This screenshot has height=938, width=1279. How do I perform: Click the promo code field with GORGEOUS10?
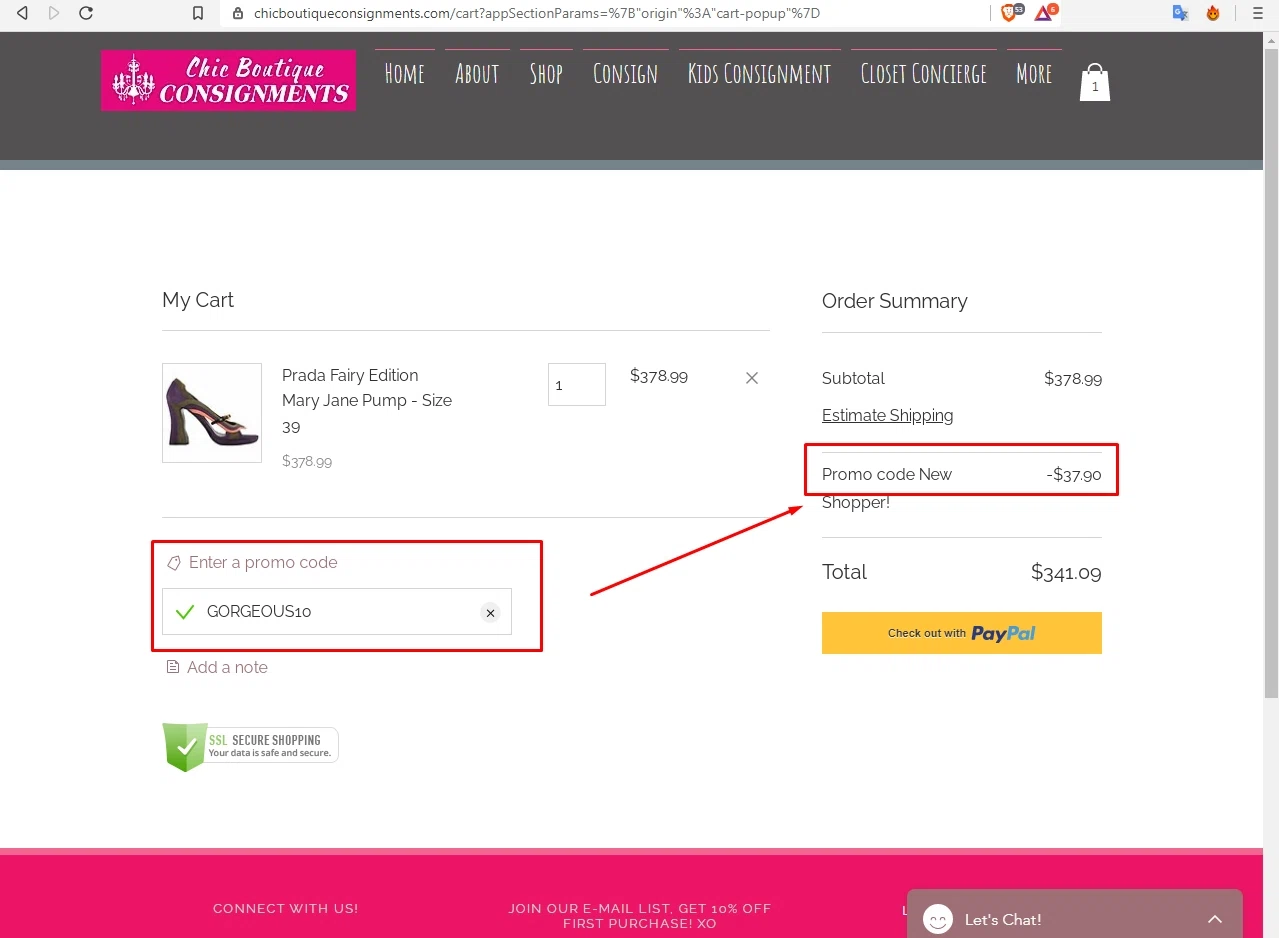(337, 611)
